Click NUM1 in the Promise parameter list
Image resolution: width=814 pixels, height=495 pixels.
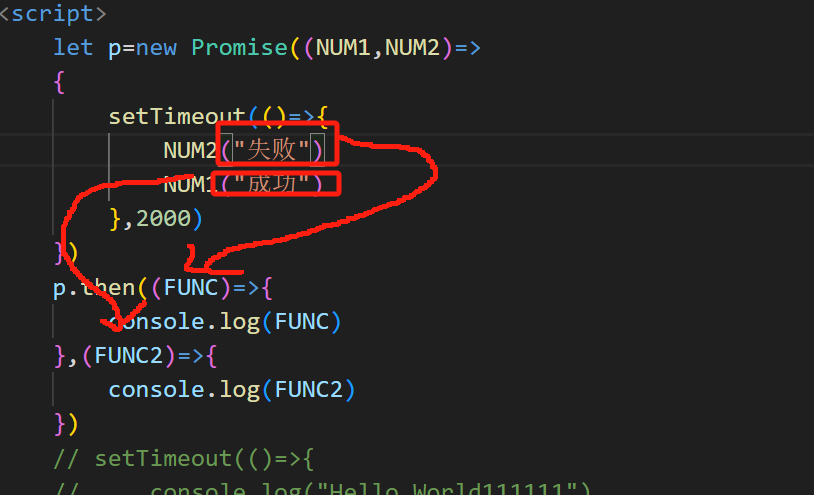click(343, 48)
